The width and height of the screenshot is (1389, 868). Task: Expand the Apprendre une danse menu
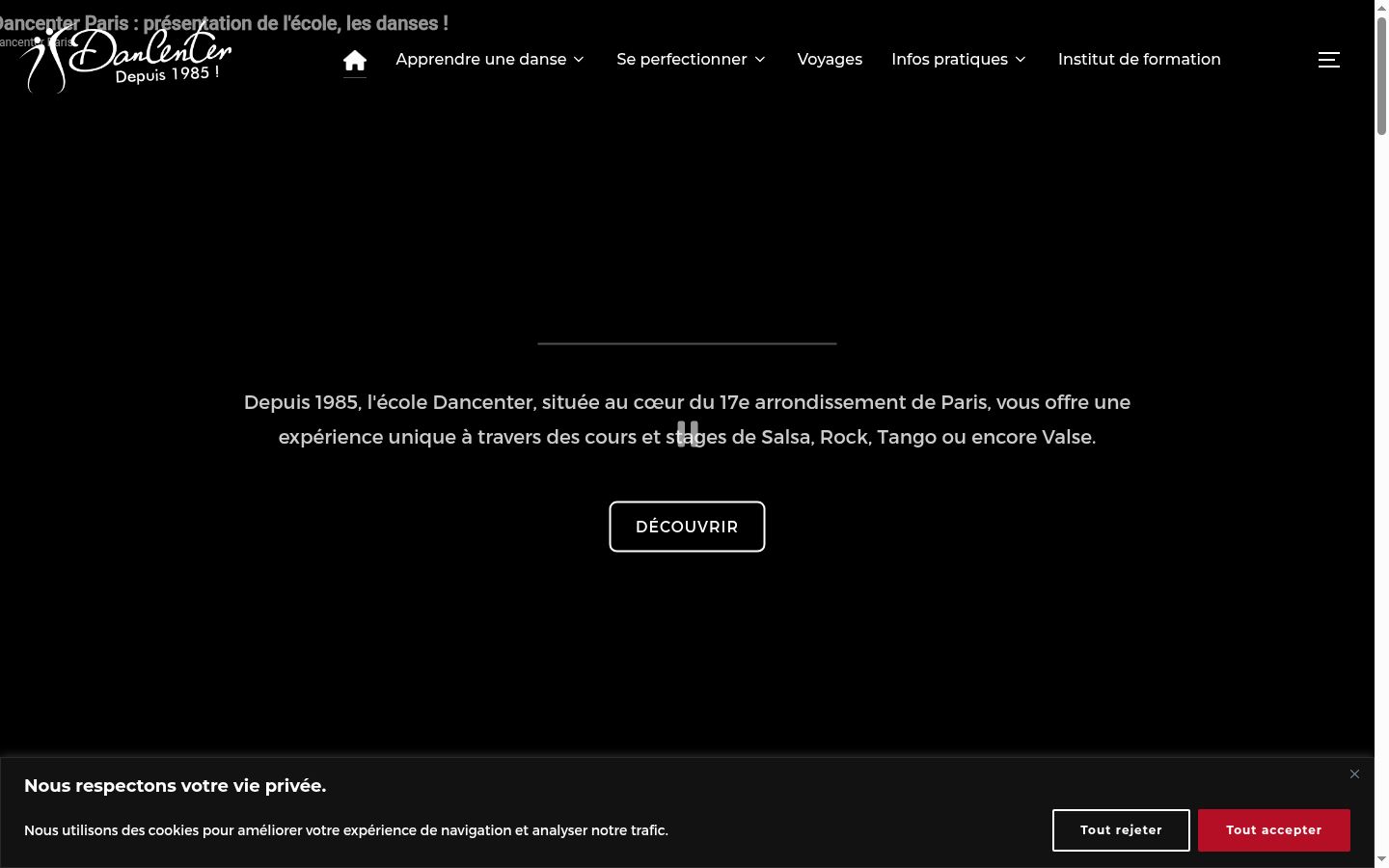(x=490, y=60)
